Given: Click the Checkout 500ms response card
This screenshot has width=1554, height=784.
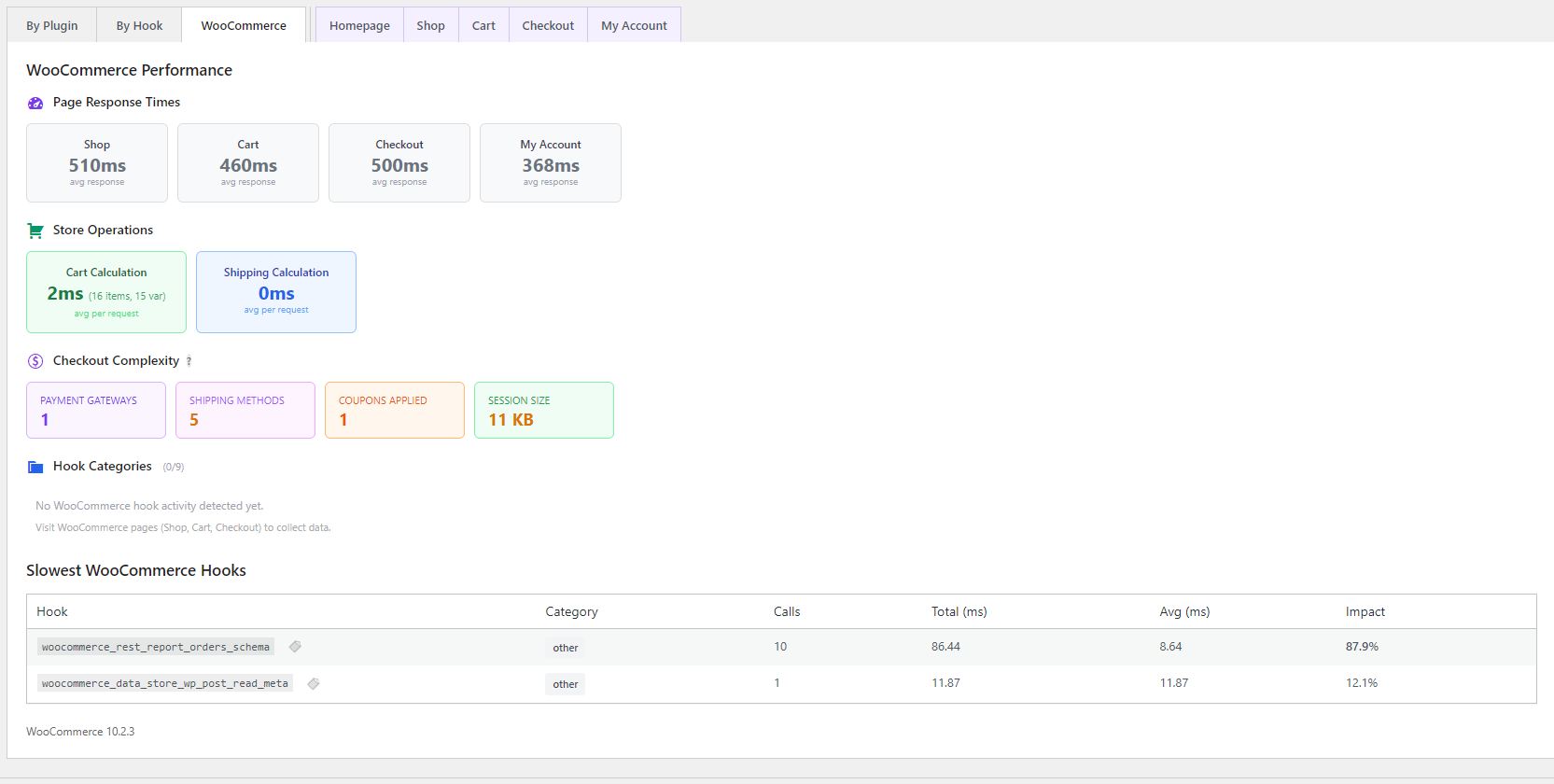Looking at the screenshot, I should click(399, 162).
